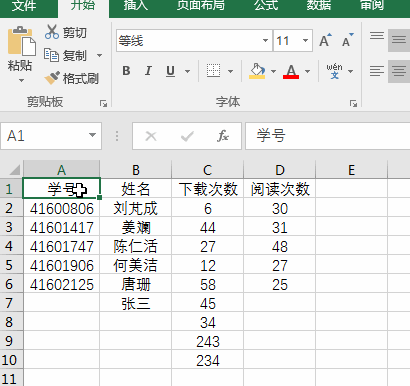Expand the Copy options arrow
This screenshot has width=410, height=386.
[x=99, y=55]
